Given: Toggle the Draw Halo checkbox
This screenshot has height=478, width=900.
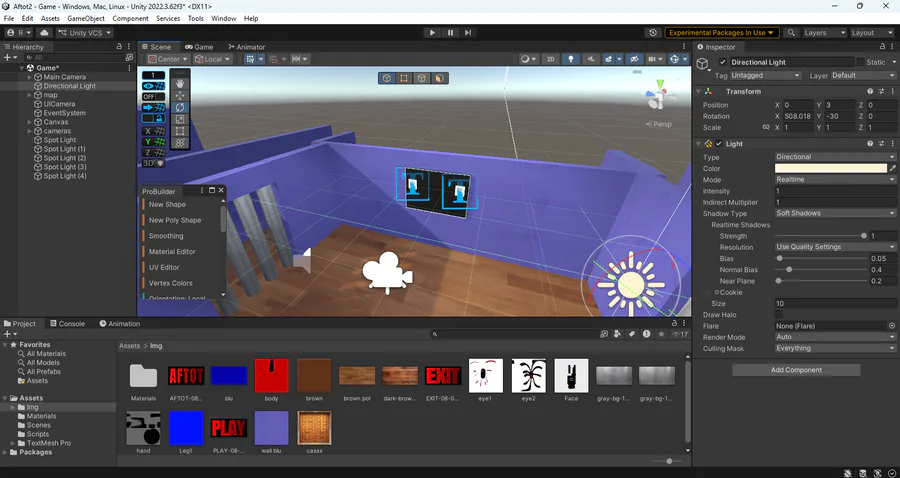Looking at the screenshot, I should 779,314.
